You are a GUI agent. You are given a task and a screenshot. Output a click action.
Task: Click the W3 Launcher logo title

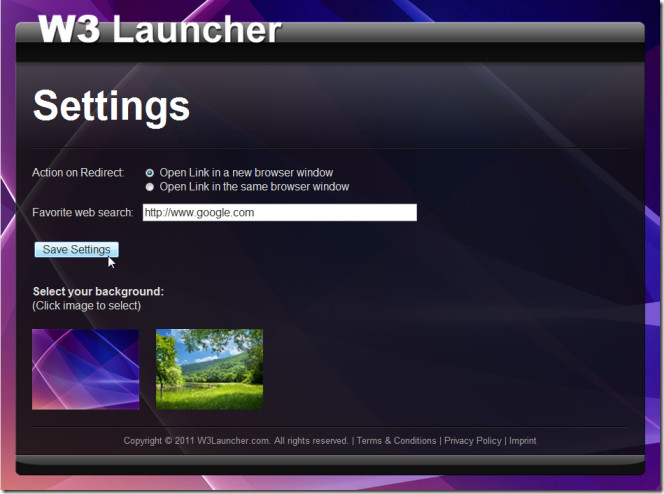(x=160, y=29)
